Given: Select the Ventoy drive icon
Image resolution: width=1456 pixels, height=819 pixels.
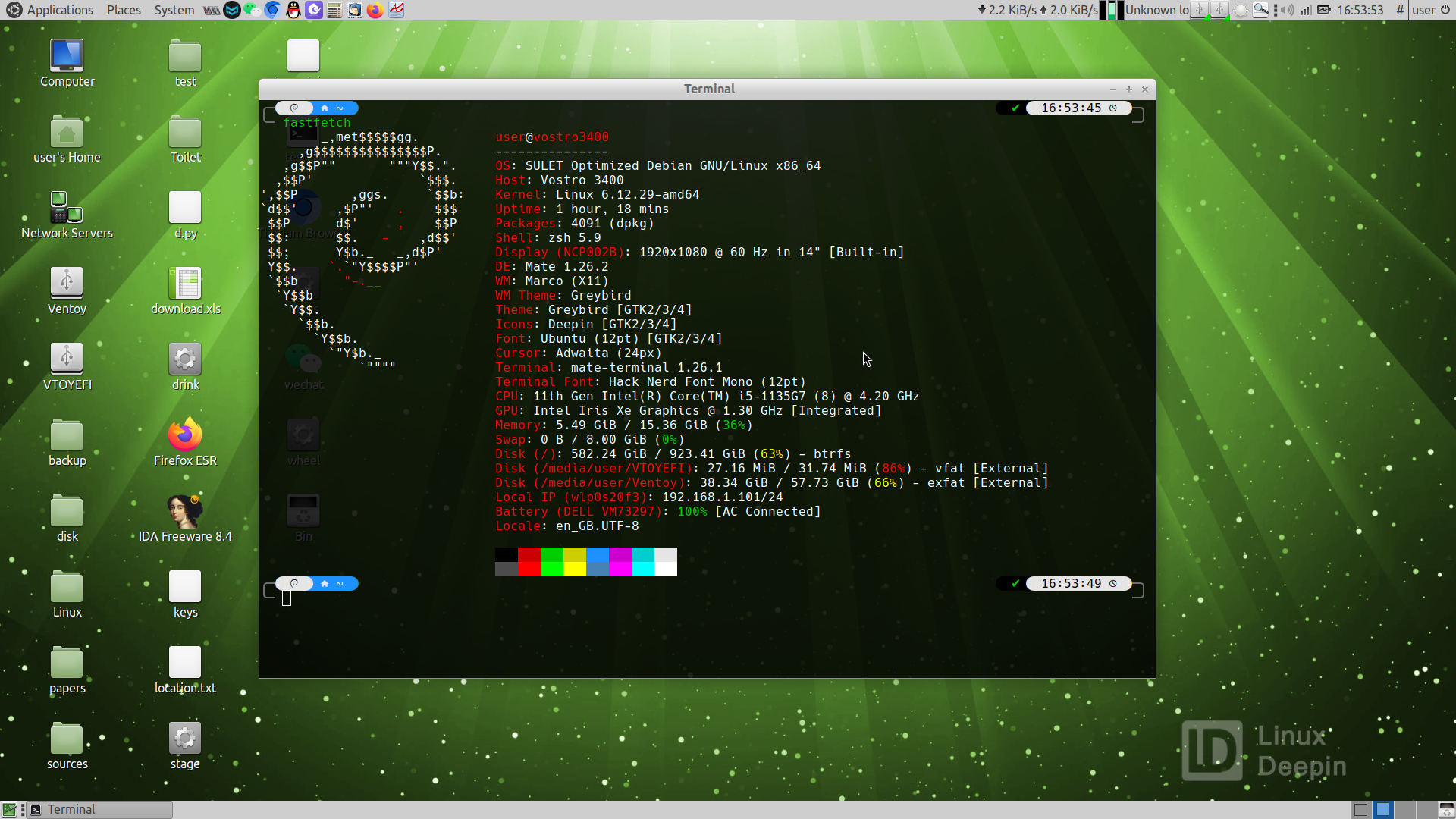Looking at the screenshot, I should point(67,291).
